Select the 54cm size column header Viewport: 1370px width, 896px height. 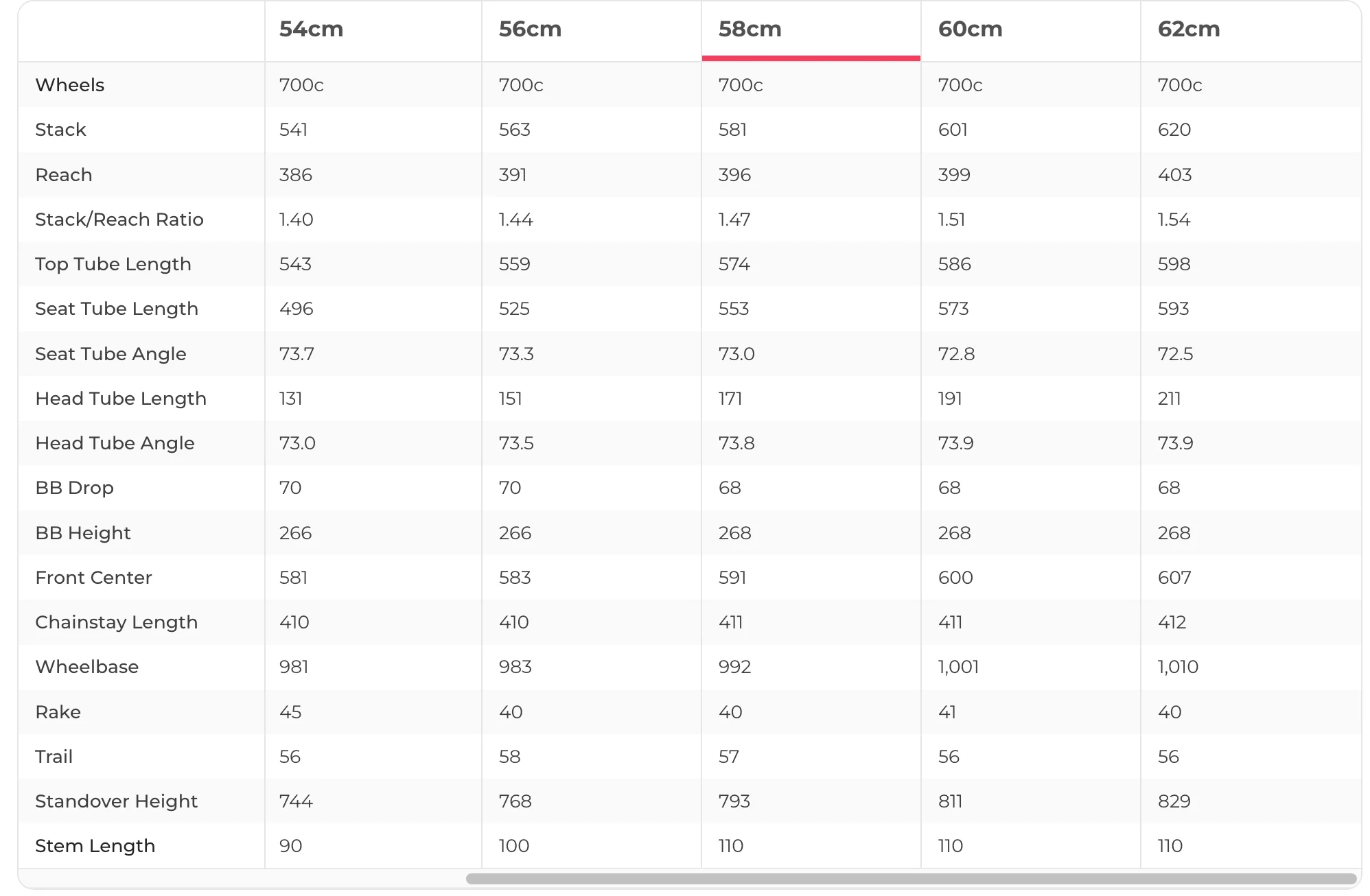coord(311,29)
